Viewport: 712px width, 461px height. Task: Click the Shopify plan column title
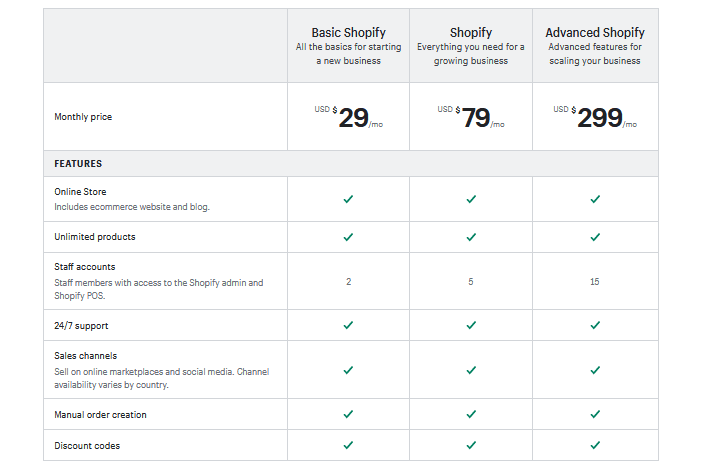coord(471,33)
